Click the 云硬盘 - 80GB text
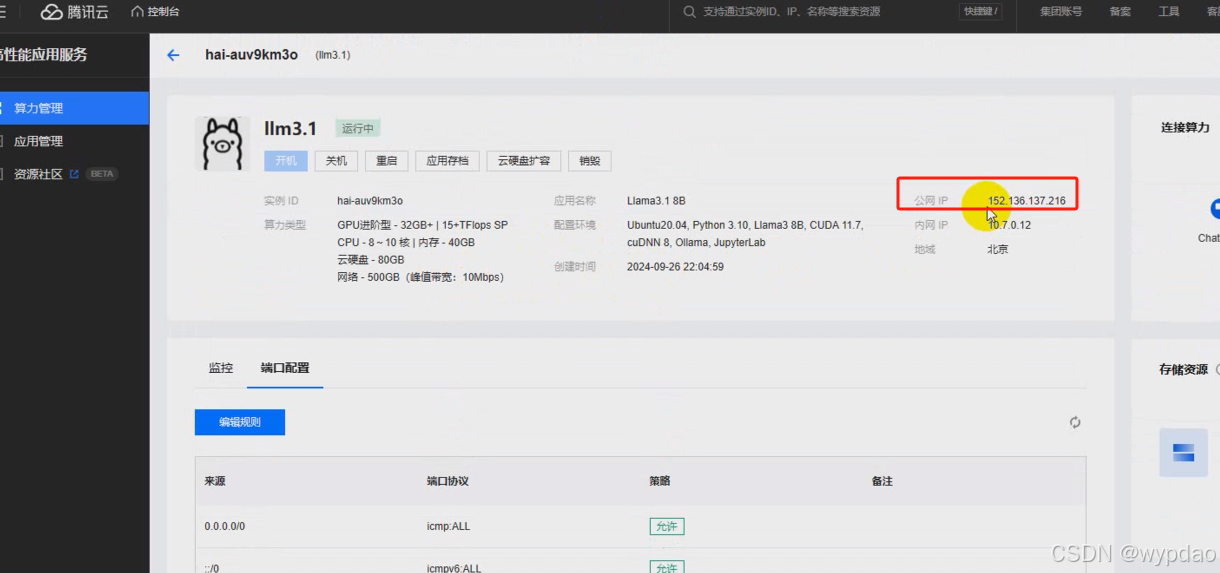Image resolution: width=1220 pixels, height=573 pixels. pyautogui.click(x=371, y=259)
